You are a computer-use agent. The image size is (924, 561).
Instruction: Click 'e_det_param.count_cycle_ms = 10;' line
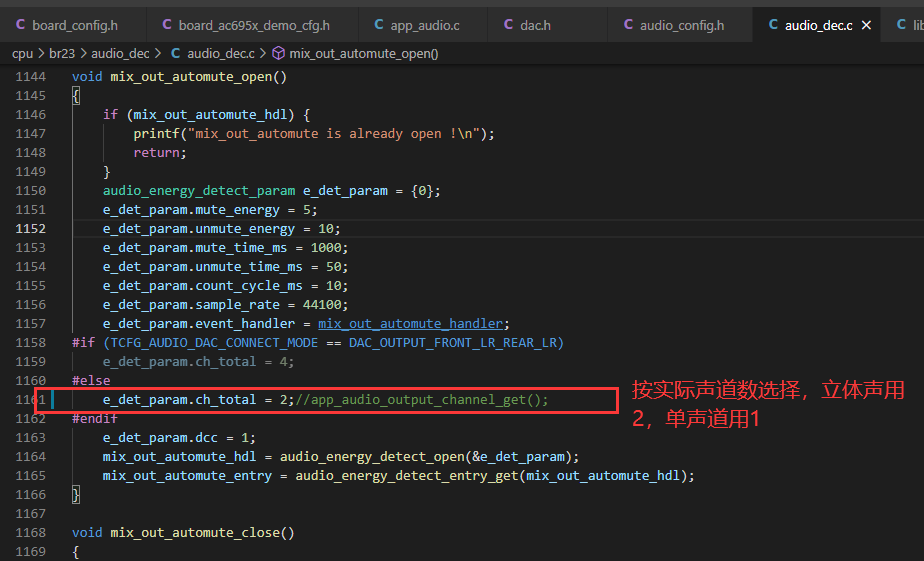[x=225, y=286]
